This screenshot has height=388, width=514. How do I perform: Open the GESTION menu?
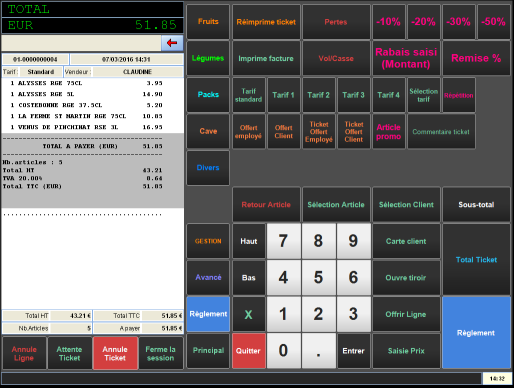pos(208,241)
